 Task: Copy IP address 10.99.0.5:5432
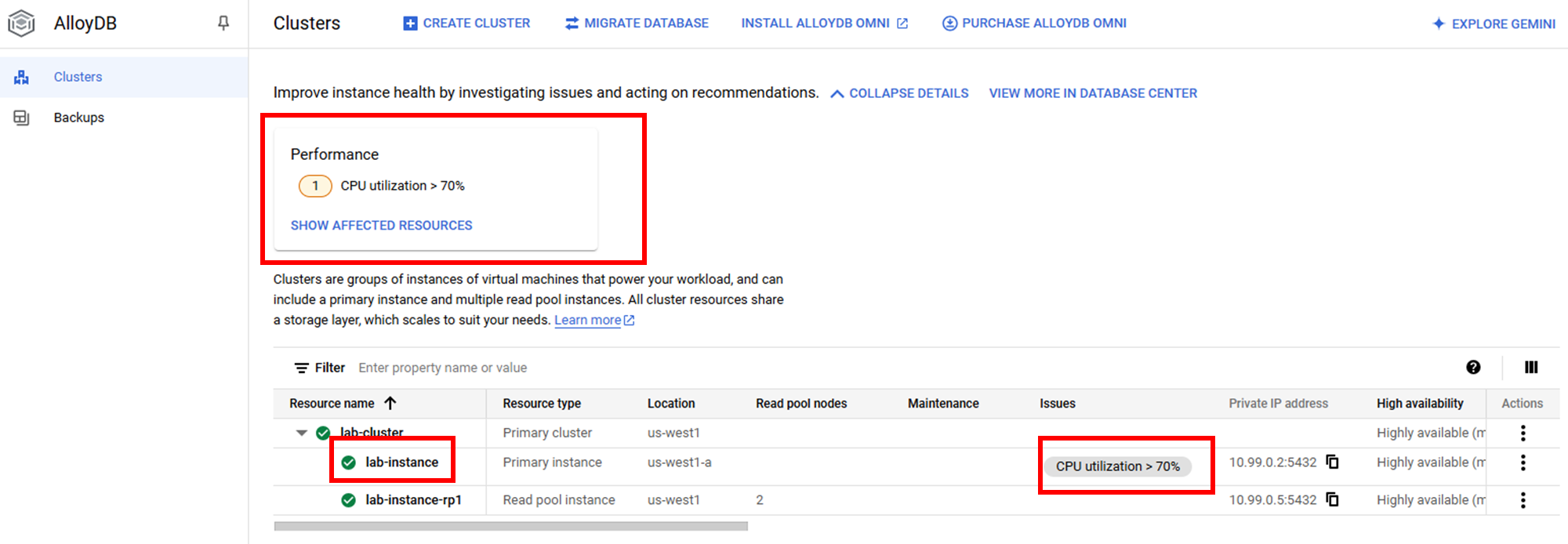1332,499
